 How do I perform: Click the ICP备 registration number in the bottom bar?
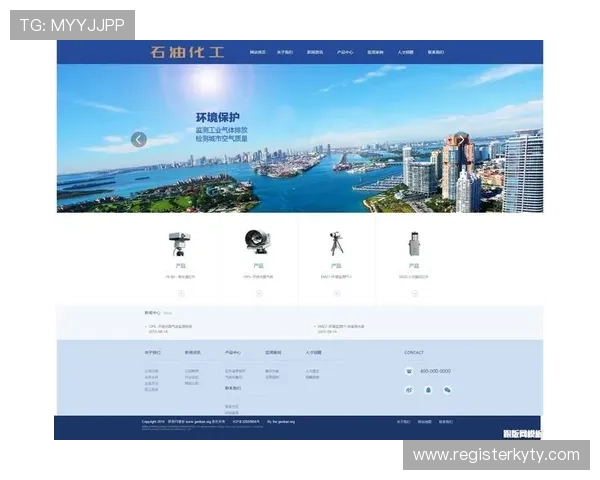point(246,421)
